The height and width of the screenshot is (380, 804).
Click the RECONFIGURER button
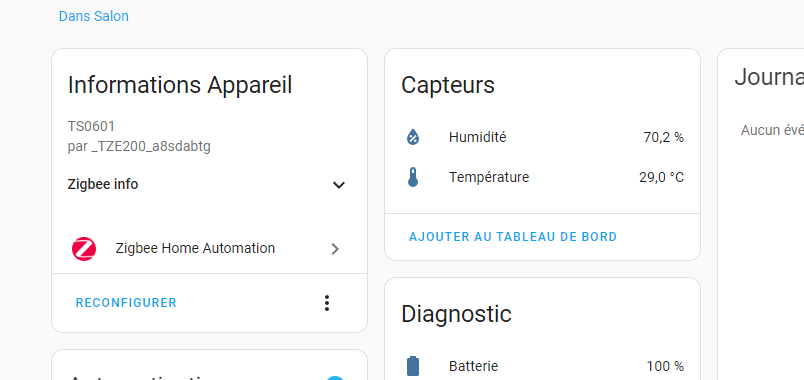tap(126, 303)
